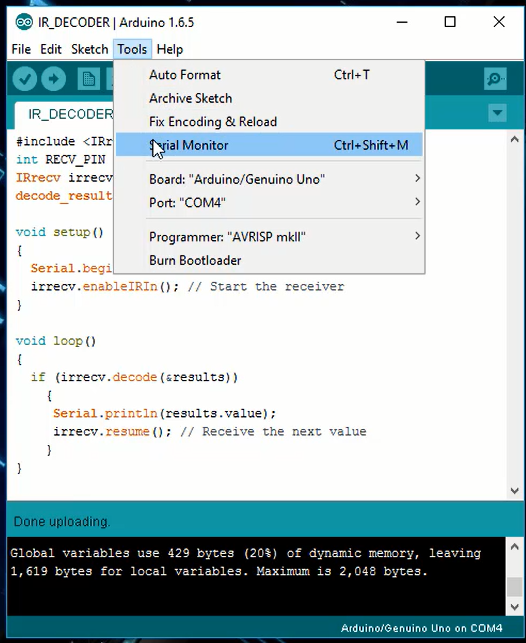Open the Sketch menu

[x=89, y=49]
